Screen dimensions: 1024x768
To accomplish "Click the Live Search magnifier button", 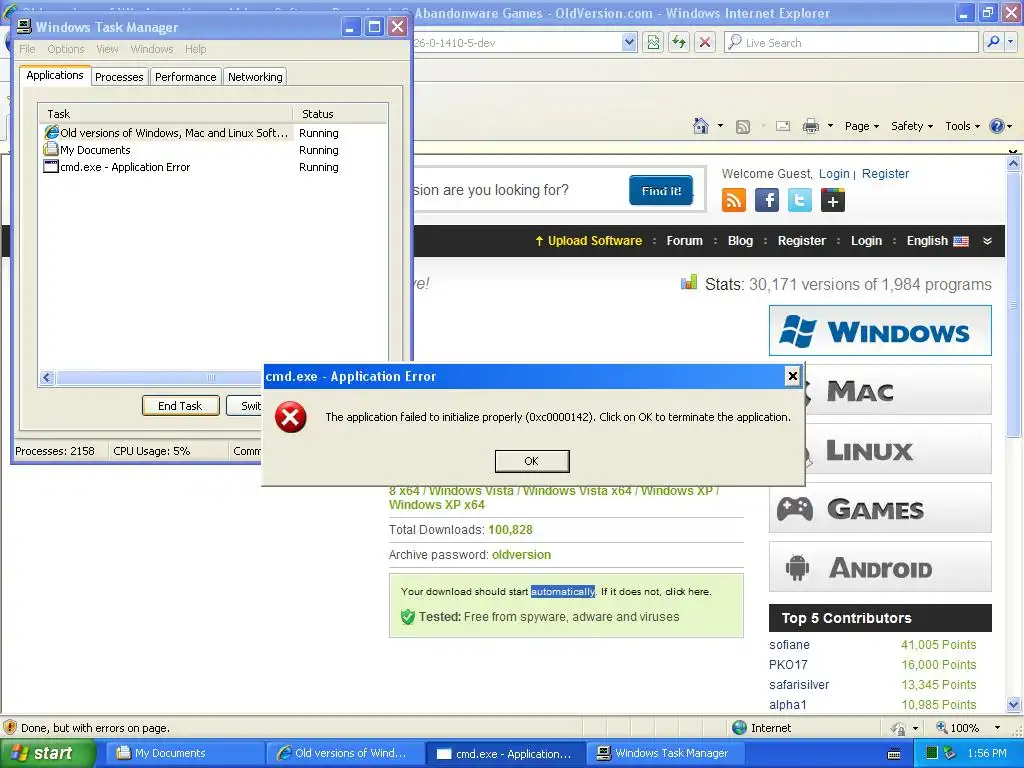I will pos(993,42).
